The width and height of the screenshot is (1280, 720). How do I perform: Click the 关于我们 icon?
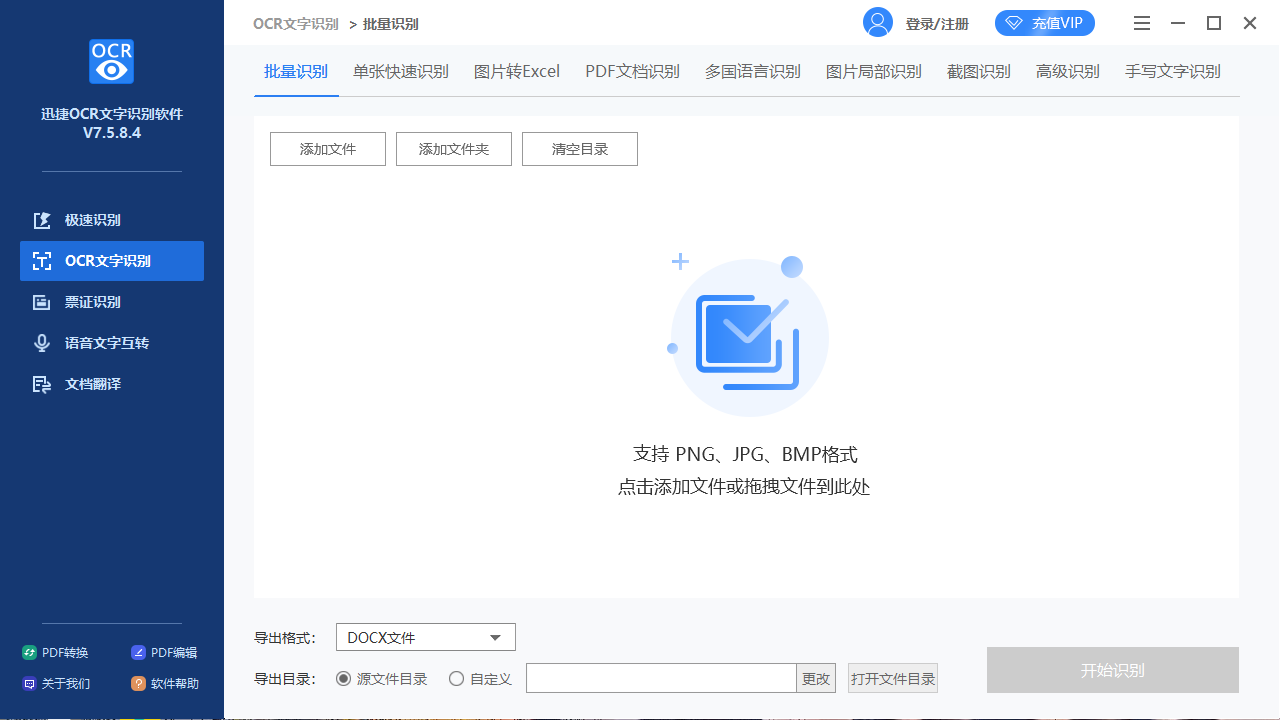point(30,684)
